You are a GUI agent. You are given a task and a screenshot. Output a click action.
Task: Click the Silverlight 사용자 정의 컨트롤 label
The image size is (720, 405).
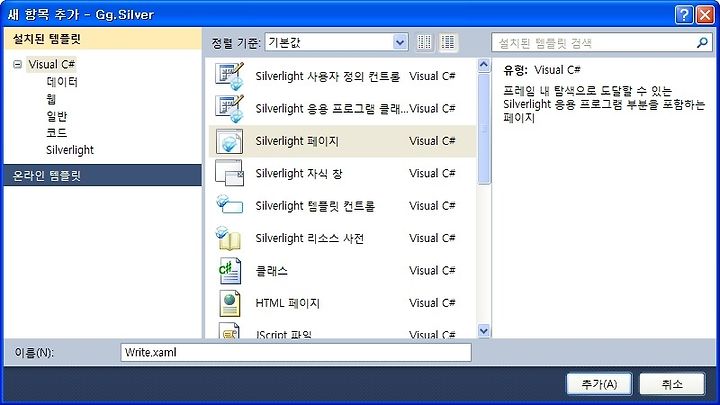(x=328, y=76)
